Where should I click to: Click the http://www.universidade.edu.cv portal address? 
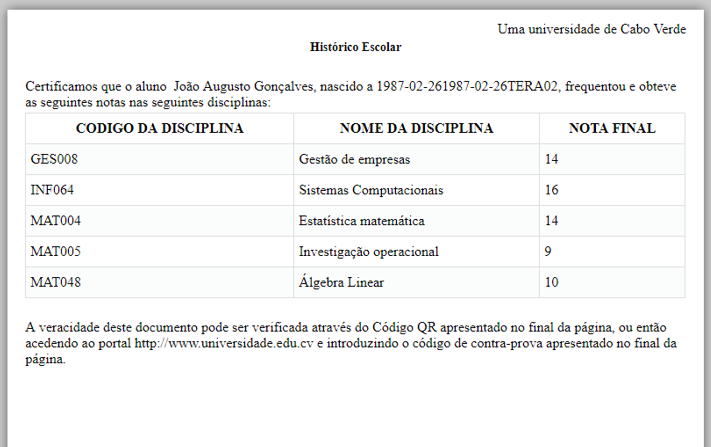coord(224,343)
